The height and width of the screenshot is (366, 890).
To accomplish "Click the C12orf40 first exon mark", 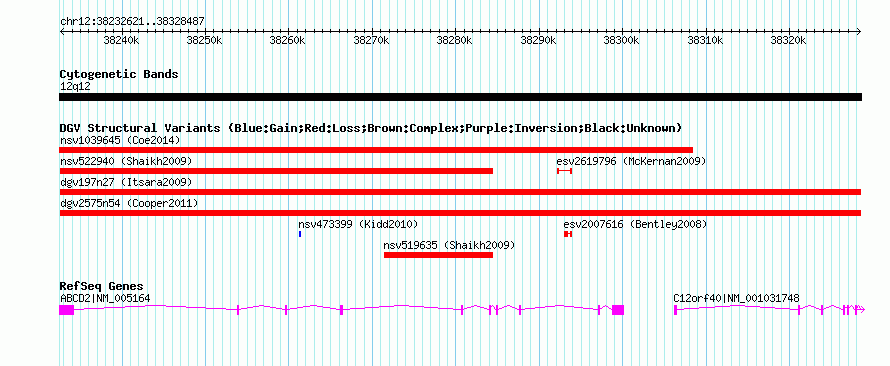I will pos(675,309).
